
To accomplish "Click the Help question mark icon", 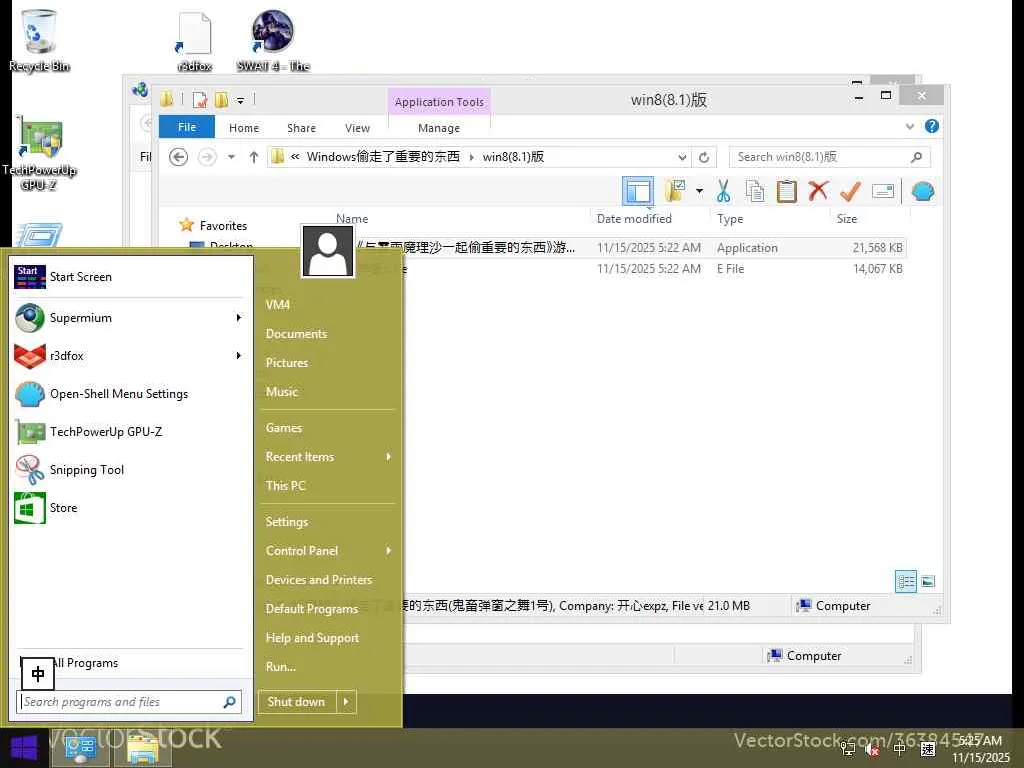I will (932, 126).
